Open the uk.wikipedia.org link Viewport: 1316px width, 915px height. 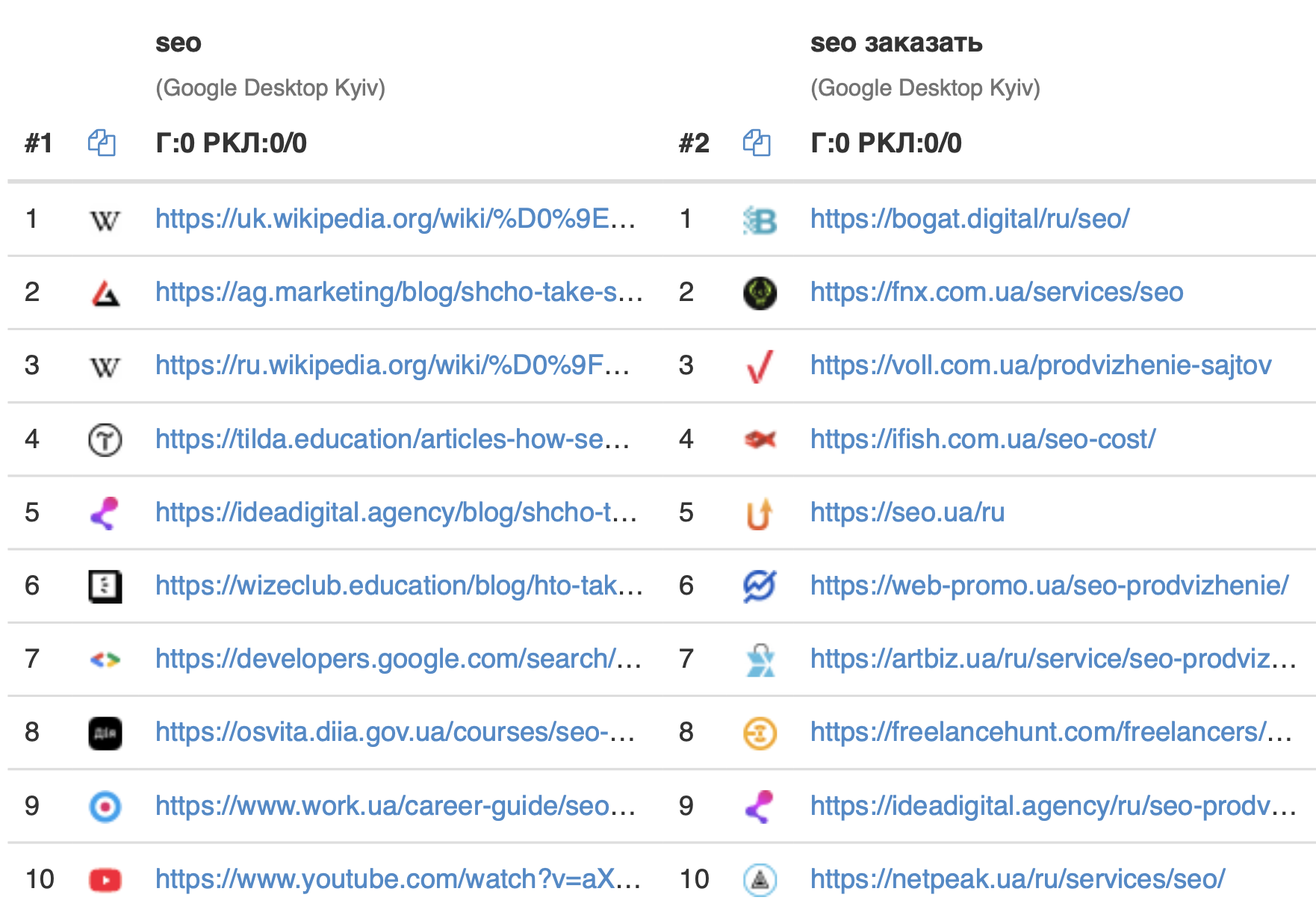(395, 219)
